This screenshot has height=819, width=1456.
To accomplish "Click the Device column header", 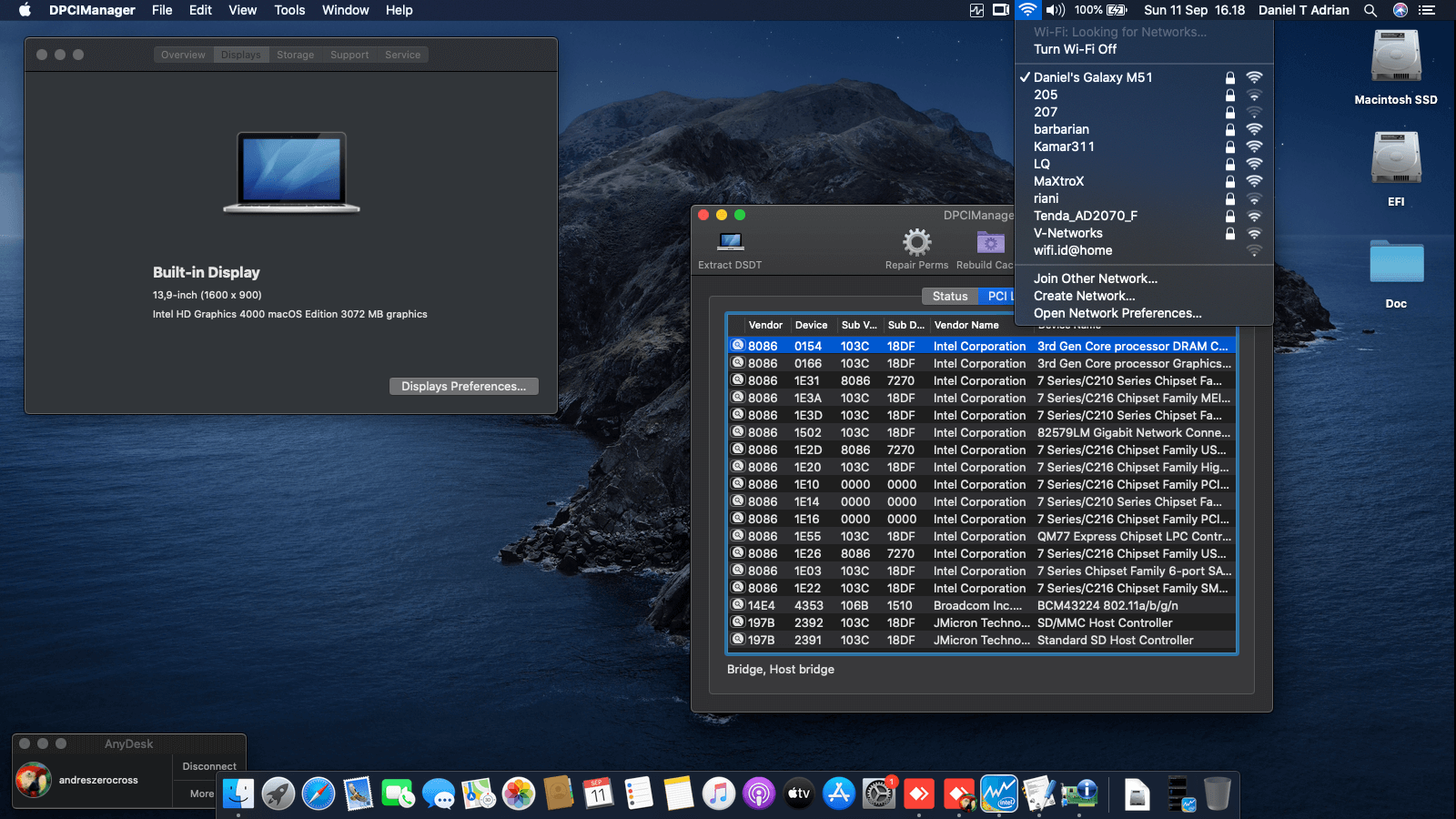I will pyautogui.click(x=810, y=325).
